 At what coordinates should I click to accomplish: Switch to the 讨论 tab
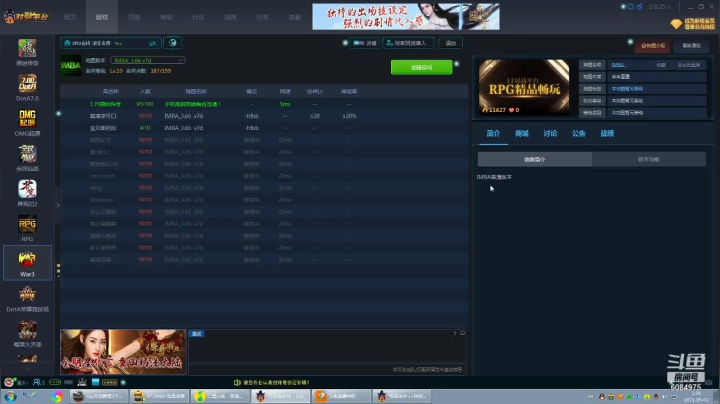pyautogui.click(x=550, y=134)
